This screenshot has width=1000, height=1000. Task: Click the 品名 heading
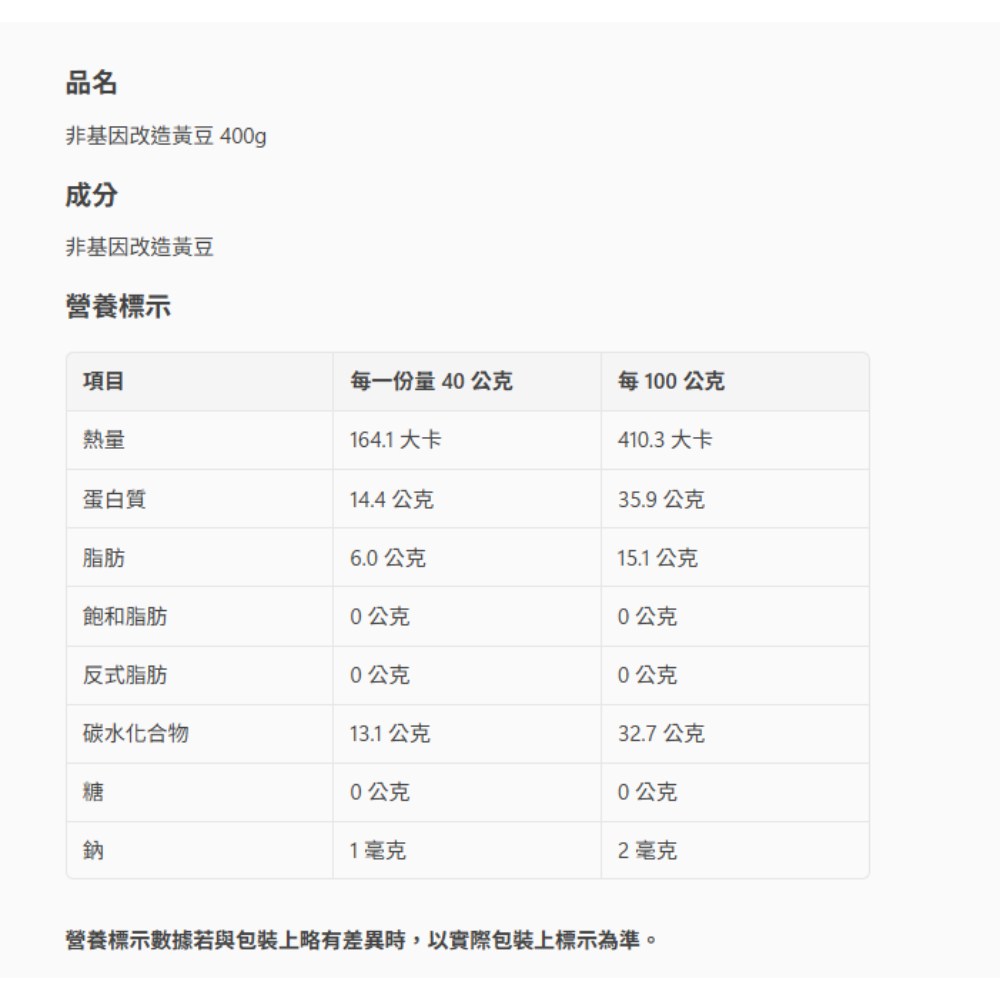click(91, 84)
